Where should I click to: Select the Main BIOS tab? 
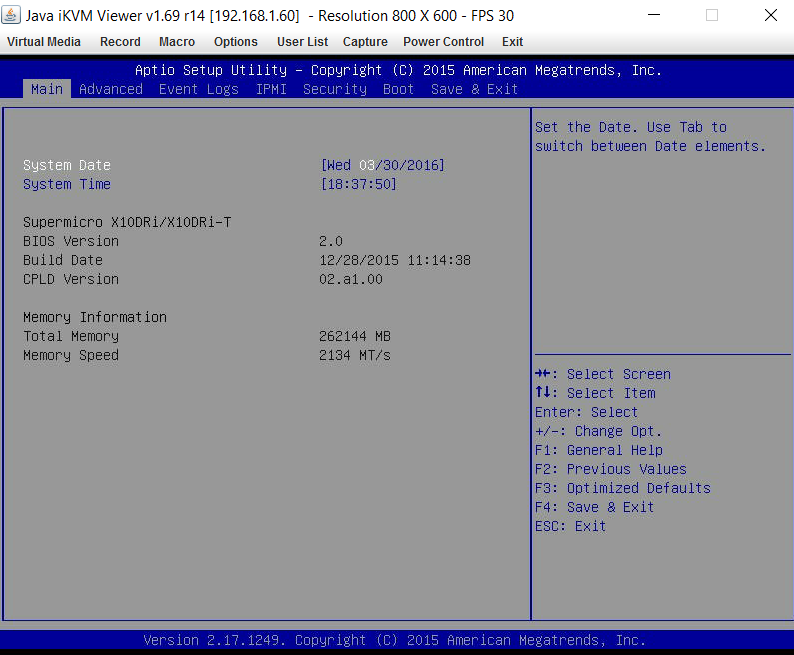pos(47,89)
